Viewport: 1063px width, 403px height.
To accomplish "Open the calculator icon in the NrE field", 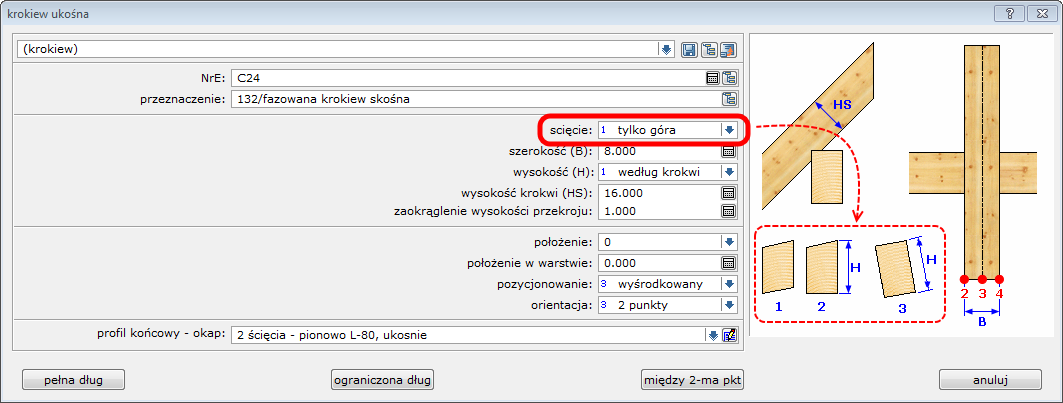I will (712, 77).
